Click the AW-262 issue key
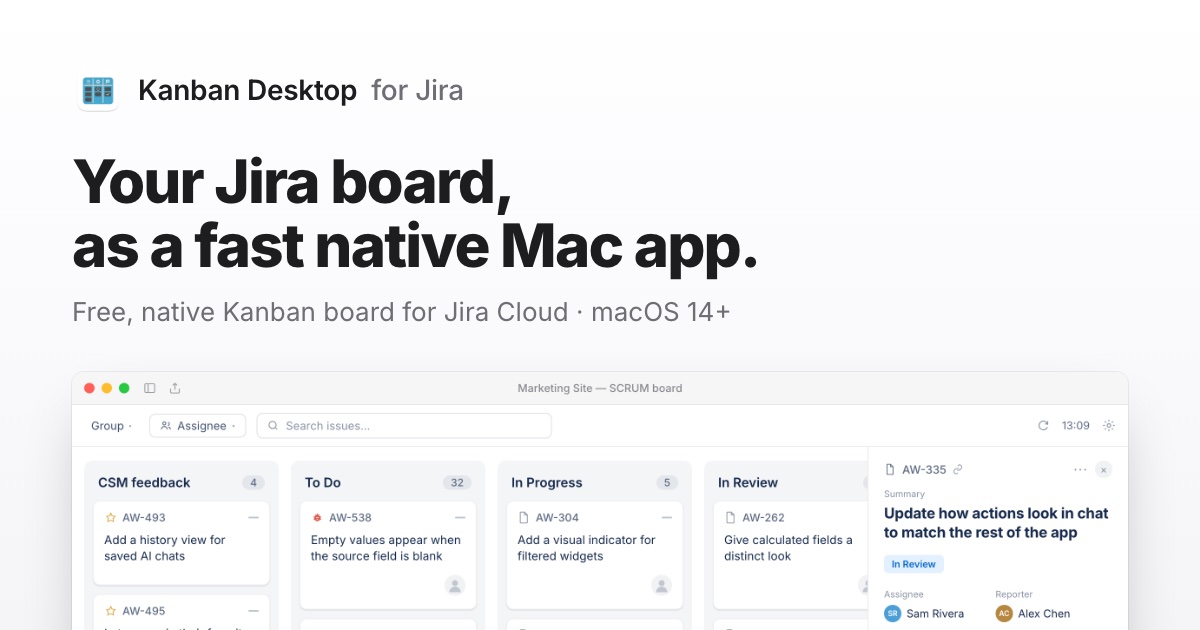Image resolution: width=1200 pixels, height=630 pixels. (763, 518)
